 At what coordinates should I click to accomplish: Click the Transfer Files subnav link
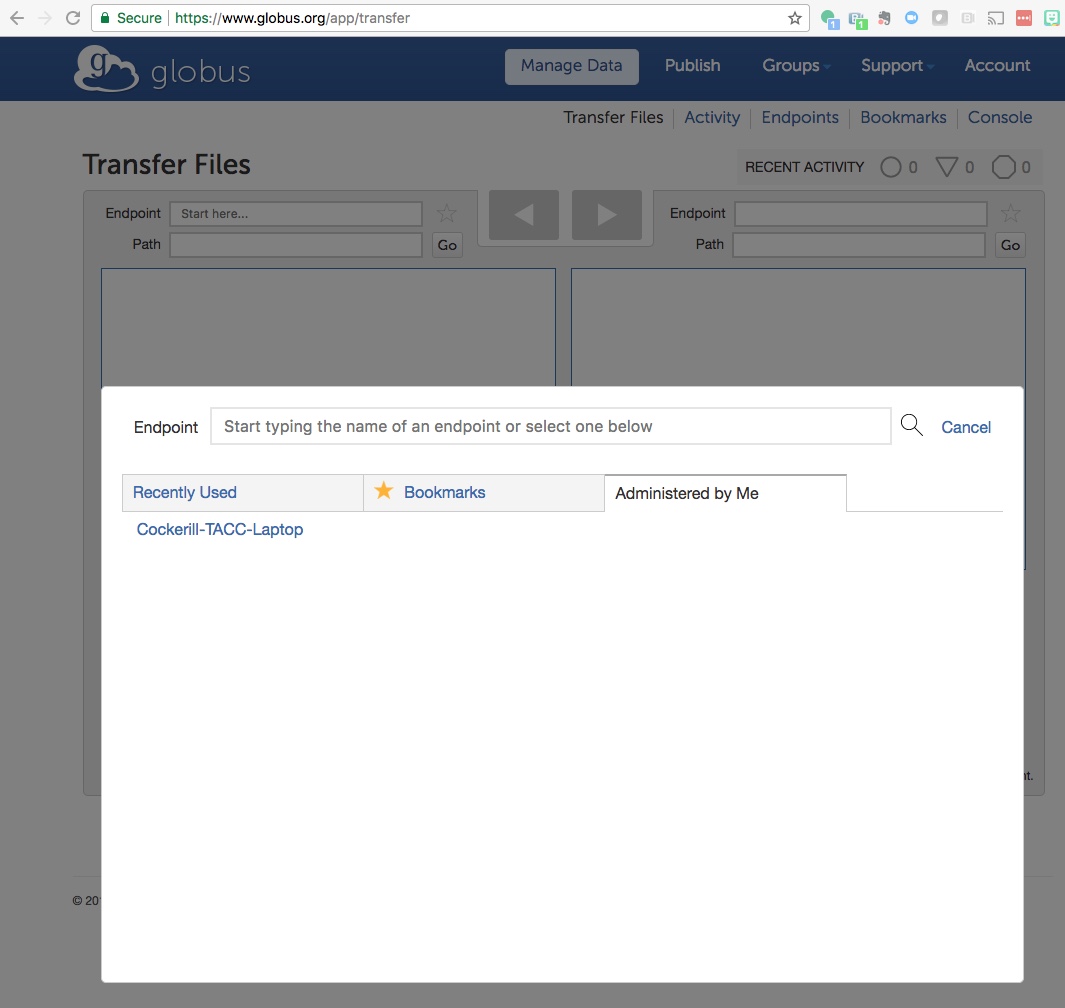click(613, 118)
